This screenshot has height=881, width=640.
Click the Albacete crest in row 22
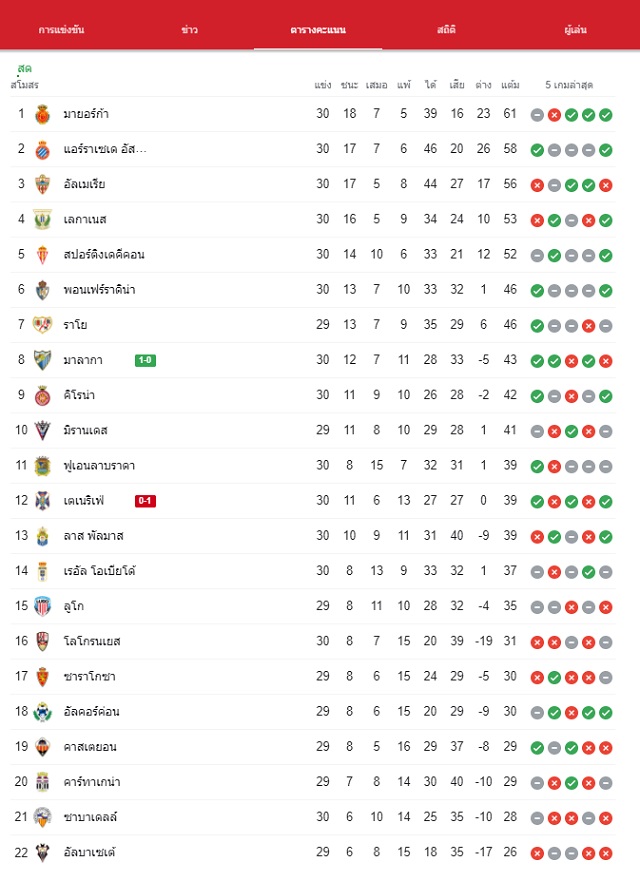click(x=43, y=853)
